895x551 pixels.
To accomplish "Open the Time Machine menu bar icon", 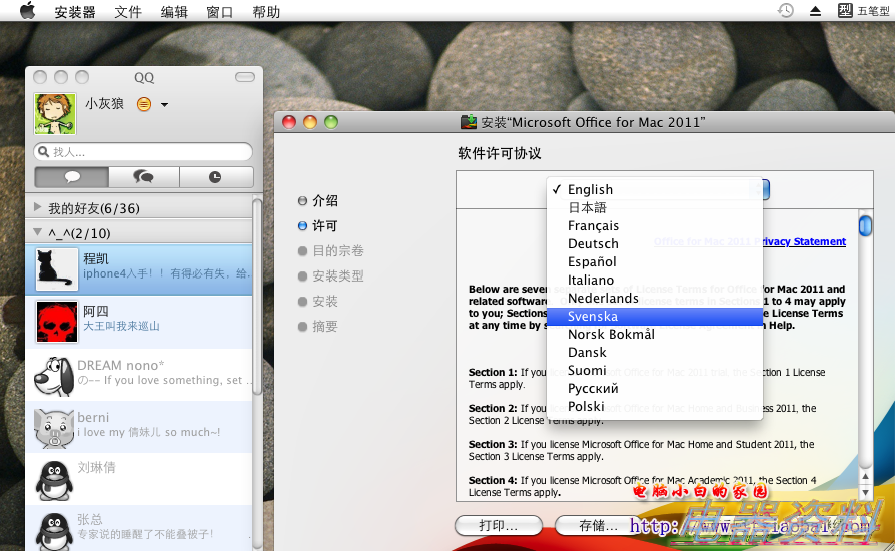I will point(786,11).
